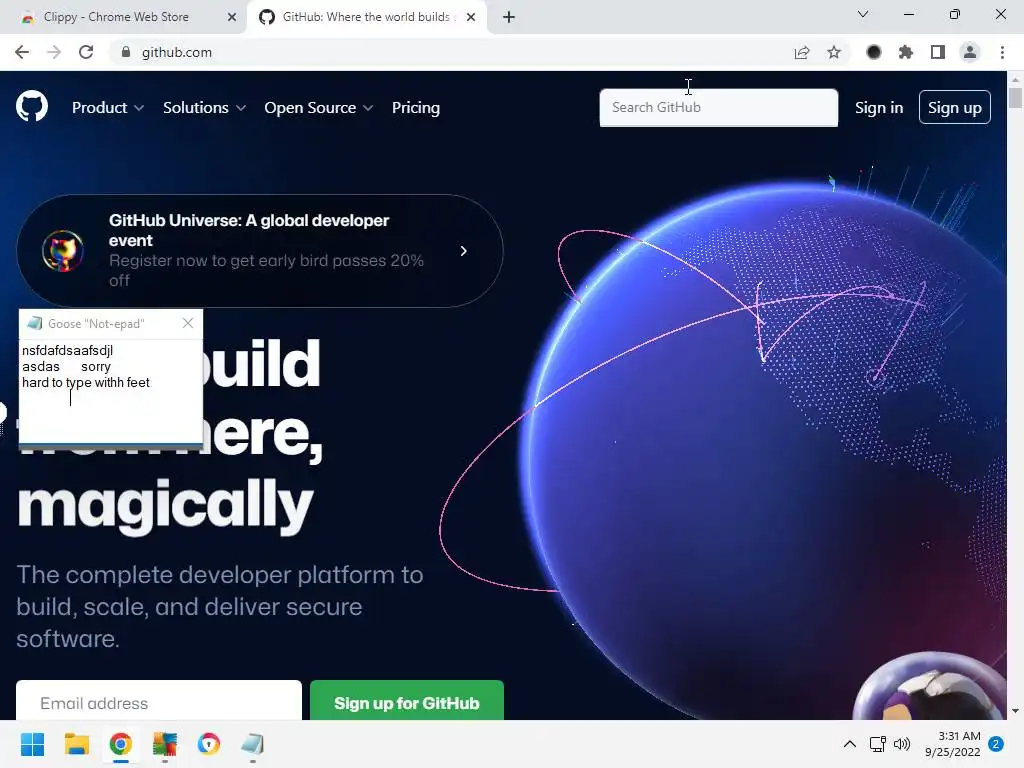This screenshot has width=1024, height=768.
Task: Open the Windows Start menu
Action: pos(33,744)
